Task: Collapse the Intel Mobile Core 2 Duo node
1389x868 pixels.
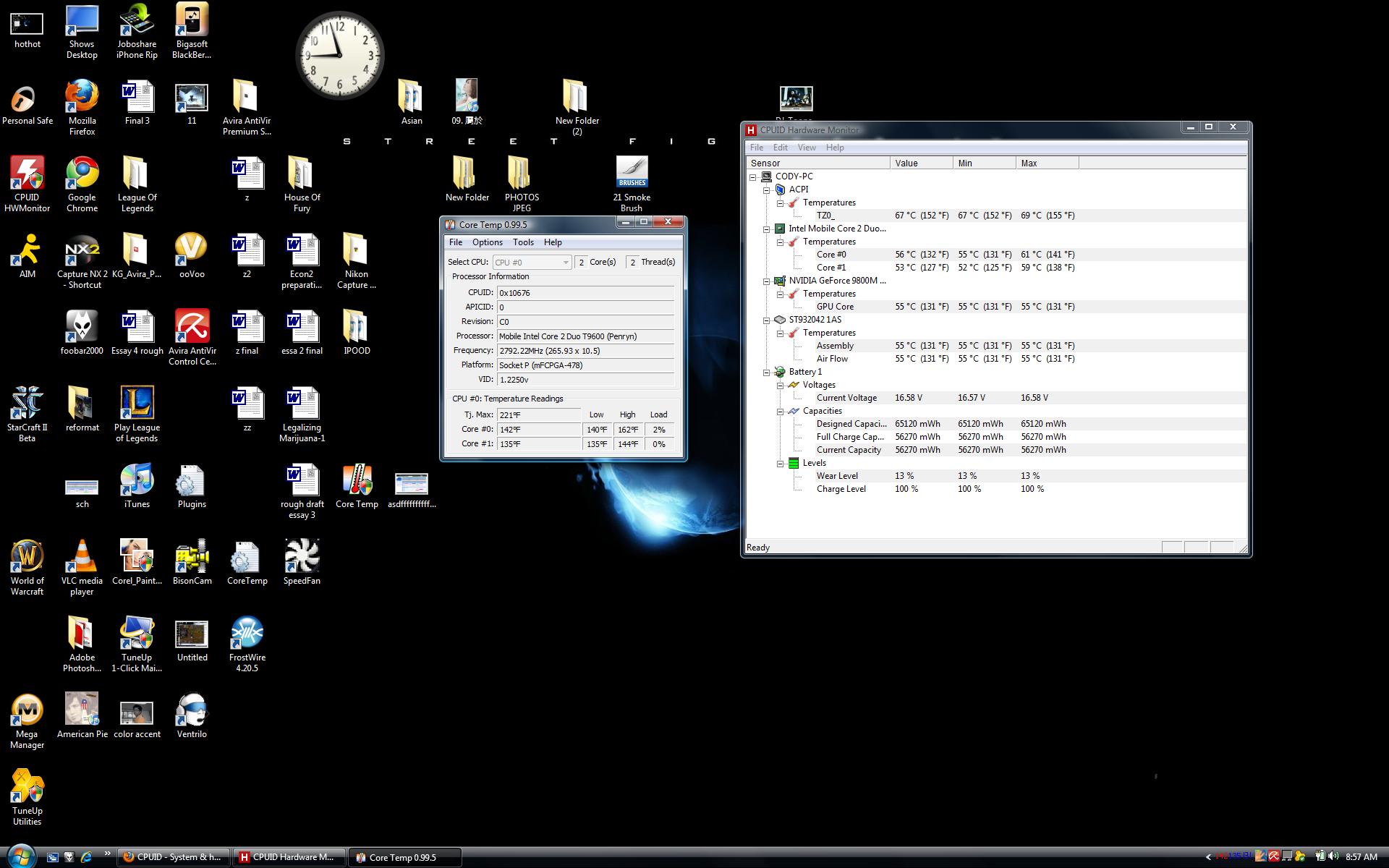Action: [x=767, y=229]
